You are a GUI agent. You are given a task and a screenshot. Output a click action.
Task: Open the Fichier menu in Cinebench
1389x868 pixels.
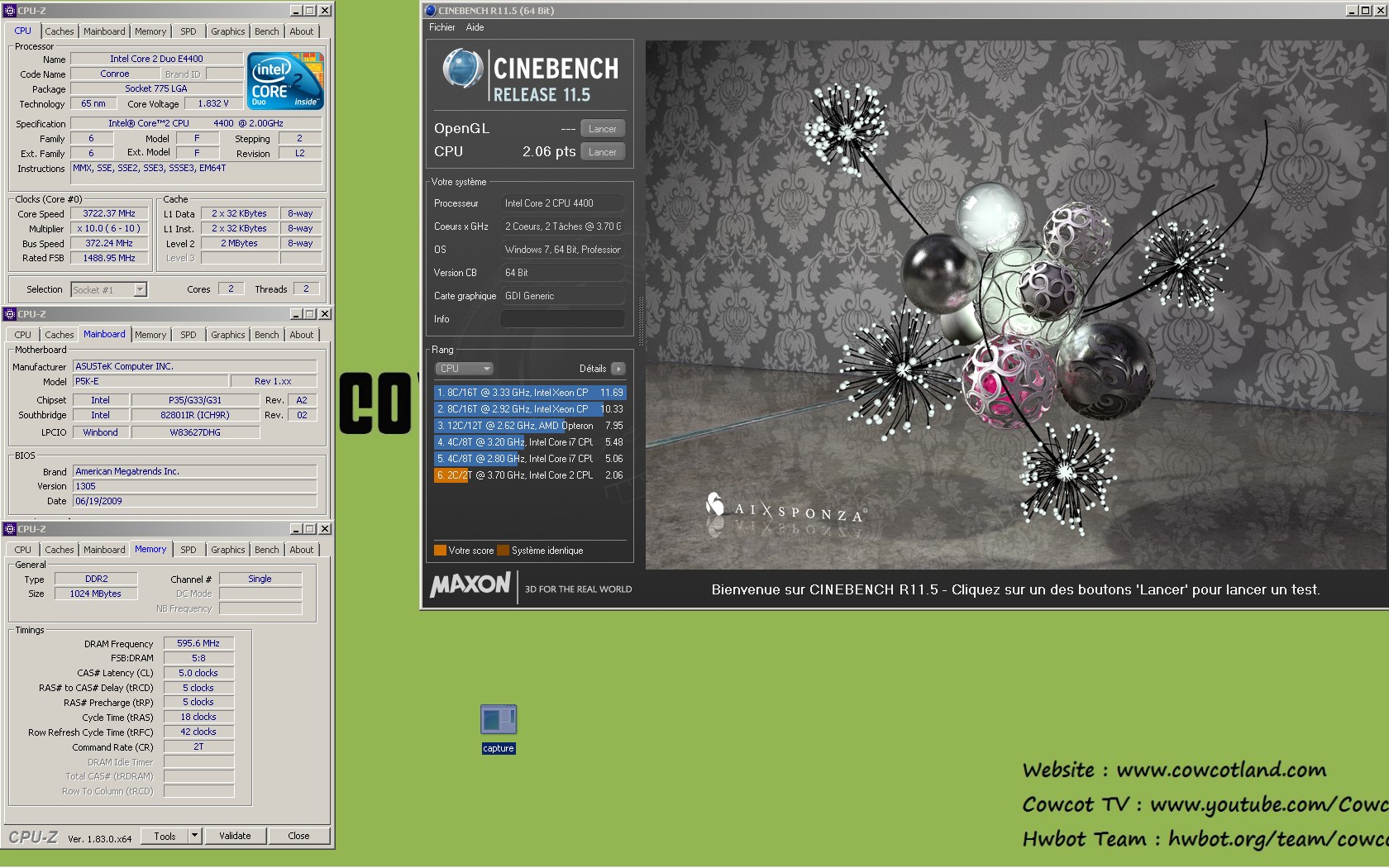442,27
